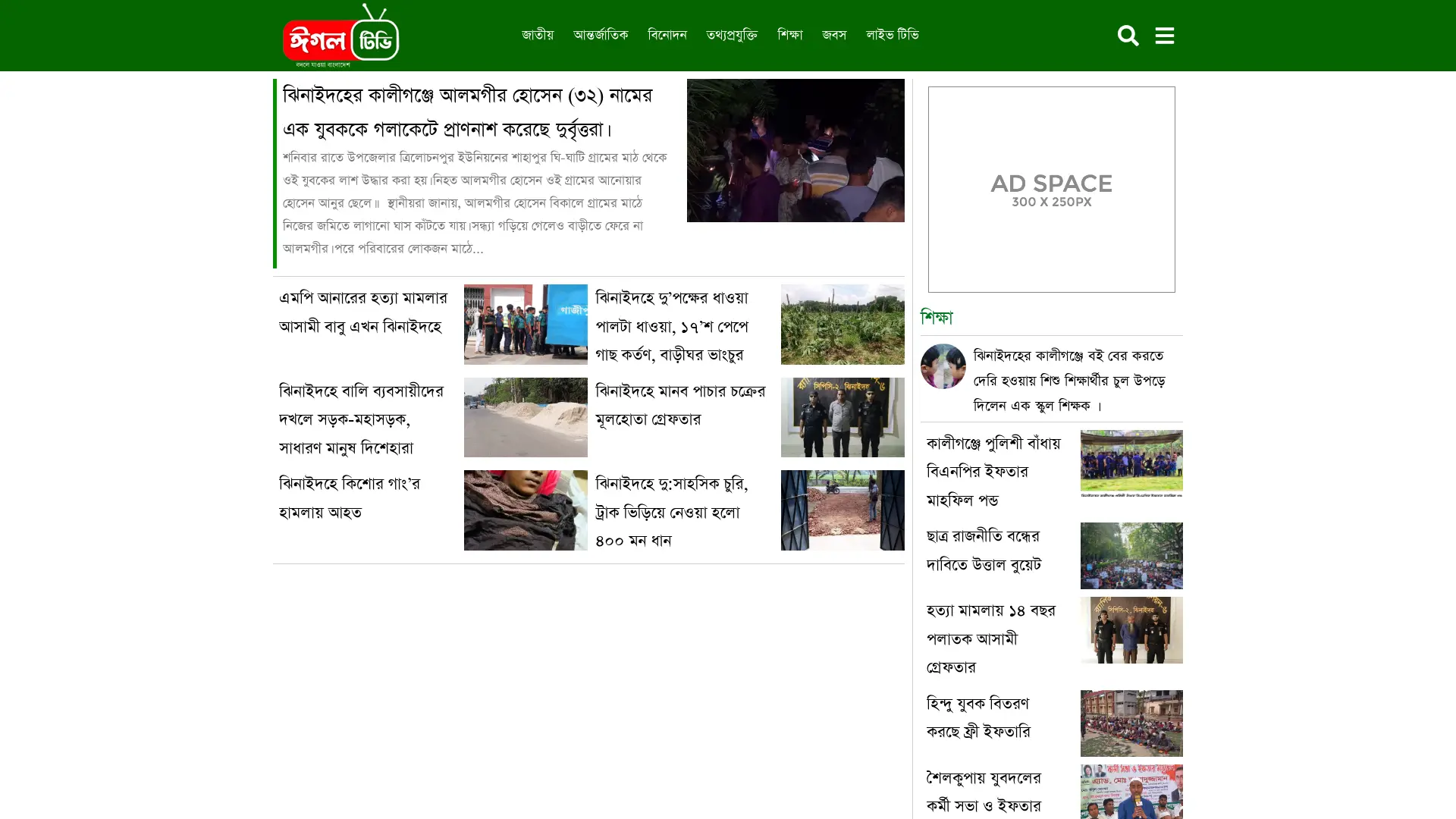Click the free iftar distribution thumbnail
The width and height of the screenshot is (1456, 819).
coord(1131,723)
